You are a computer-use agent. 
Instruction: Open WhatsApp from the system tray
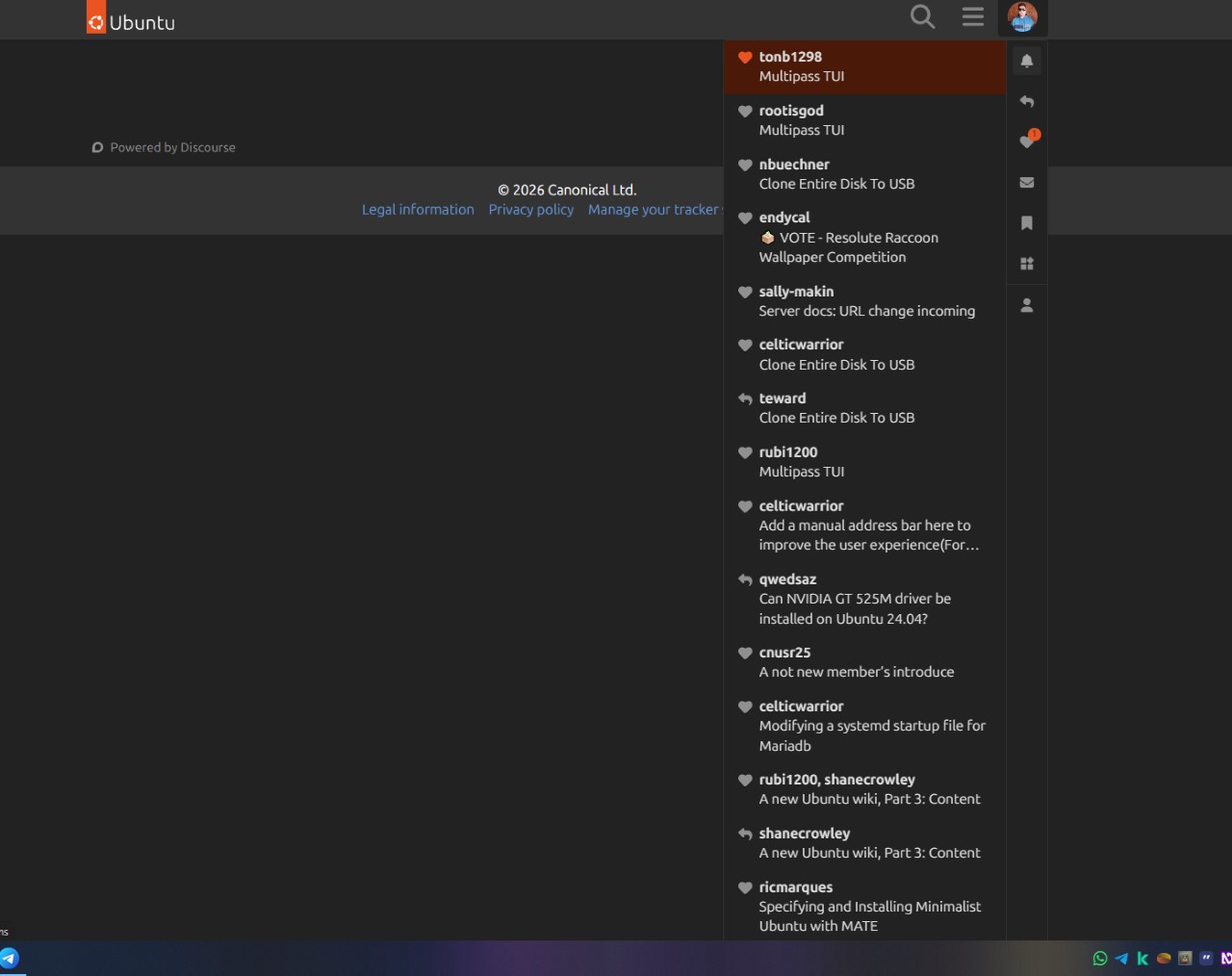click(1100, 958)
